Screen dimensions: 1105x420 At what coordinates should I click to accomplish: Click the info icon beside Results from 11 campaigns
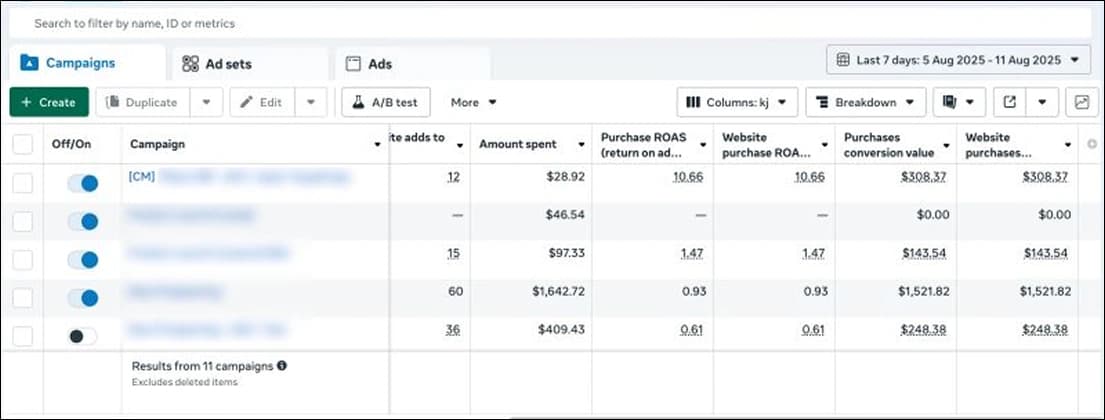[282, 366]
